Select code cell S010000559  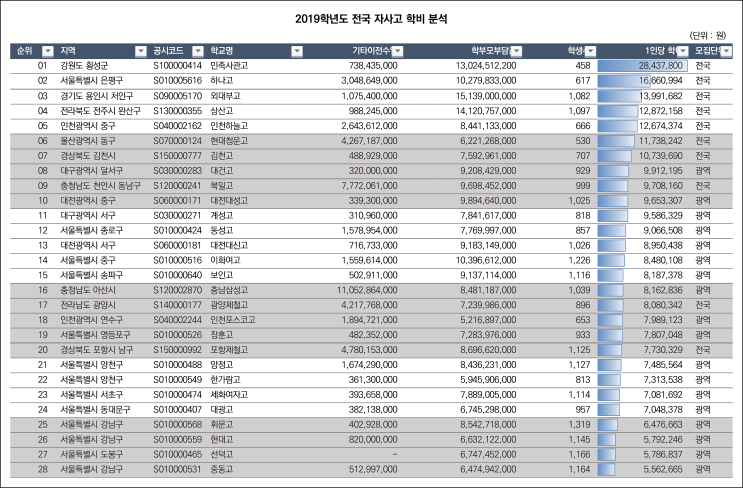coord(177,439)
